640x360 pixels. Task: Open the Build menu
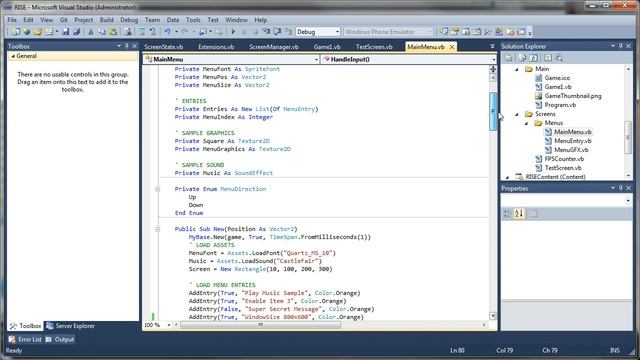pos(107,20)
